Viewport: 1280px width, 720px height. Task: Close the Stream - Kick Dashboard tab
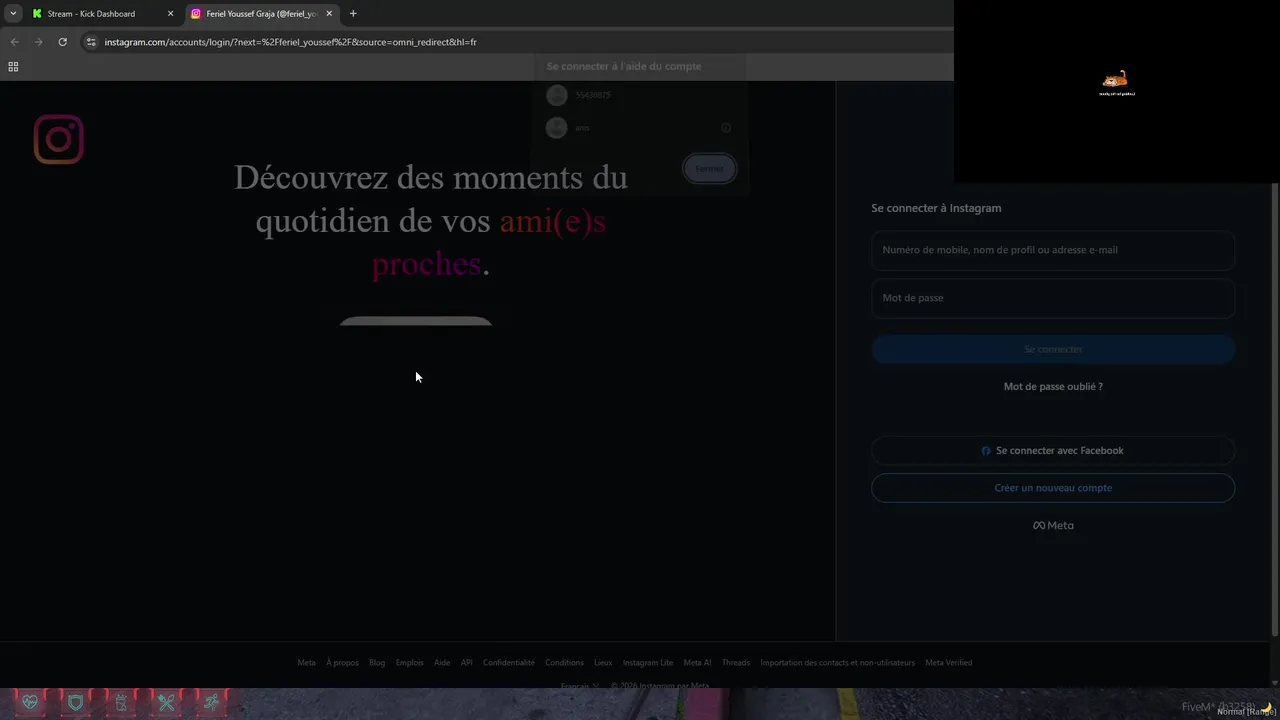point(170,14)
